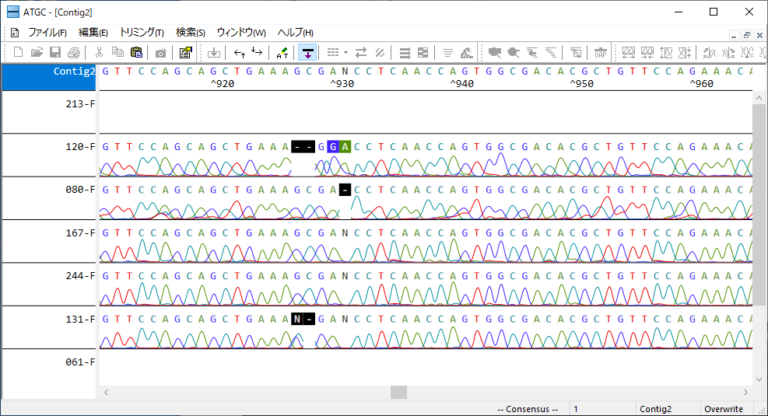The height and width of the screenshot is (416, 768).
Task: Click the document icon in the menu bar
Action: (15, 33)
